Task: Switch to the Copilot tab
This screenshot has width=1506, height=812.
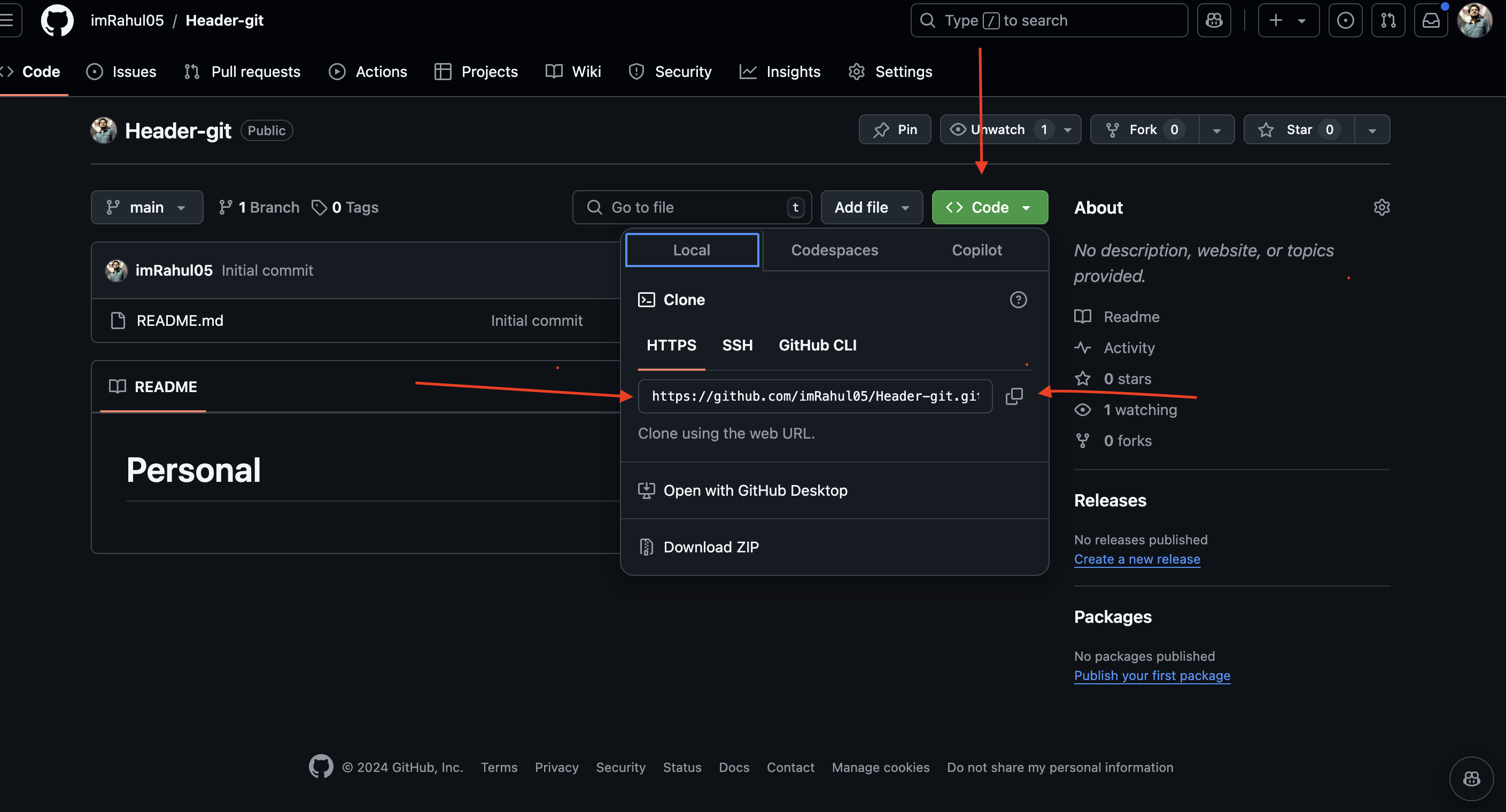Action: coord(976,249)
